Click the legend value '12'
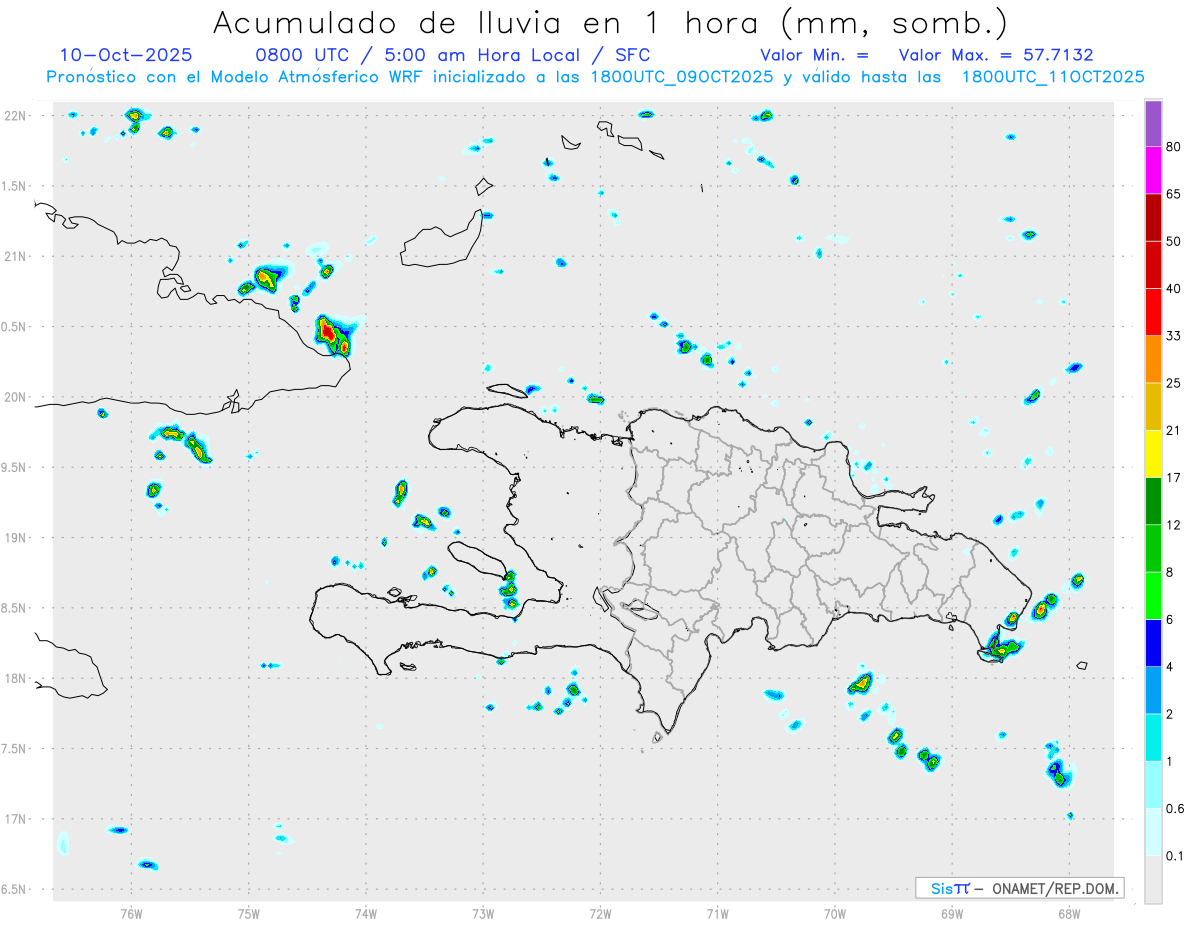Image resolution: width=1200 pixels, height=927 pixels. pyautogui.click(x=1174, y=525)
